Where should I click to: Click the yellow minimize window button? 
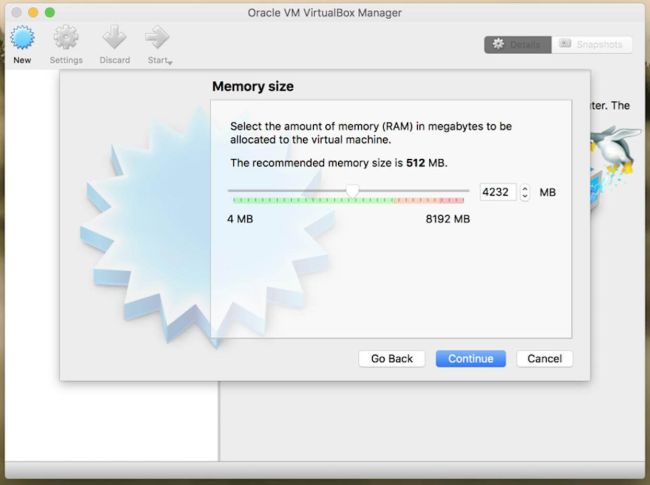coord(33,12)
